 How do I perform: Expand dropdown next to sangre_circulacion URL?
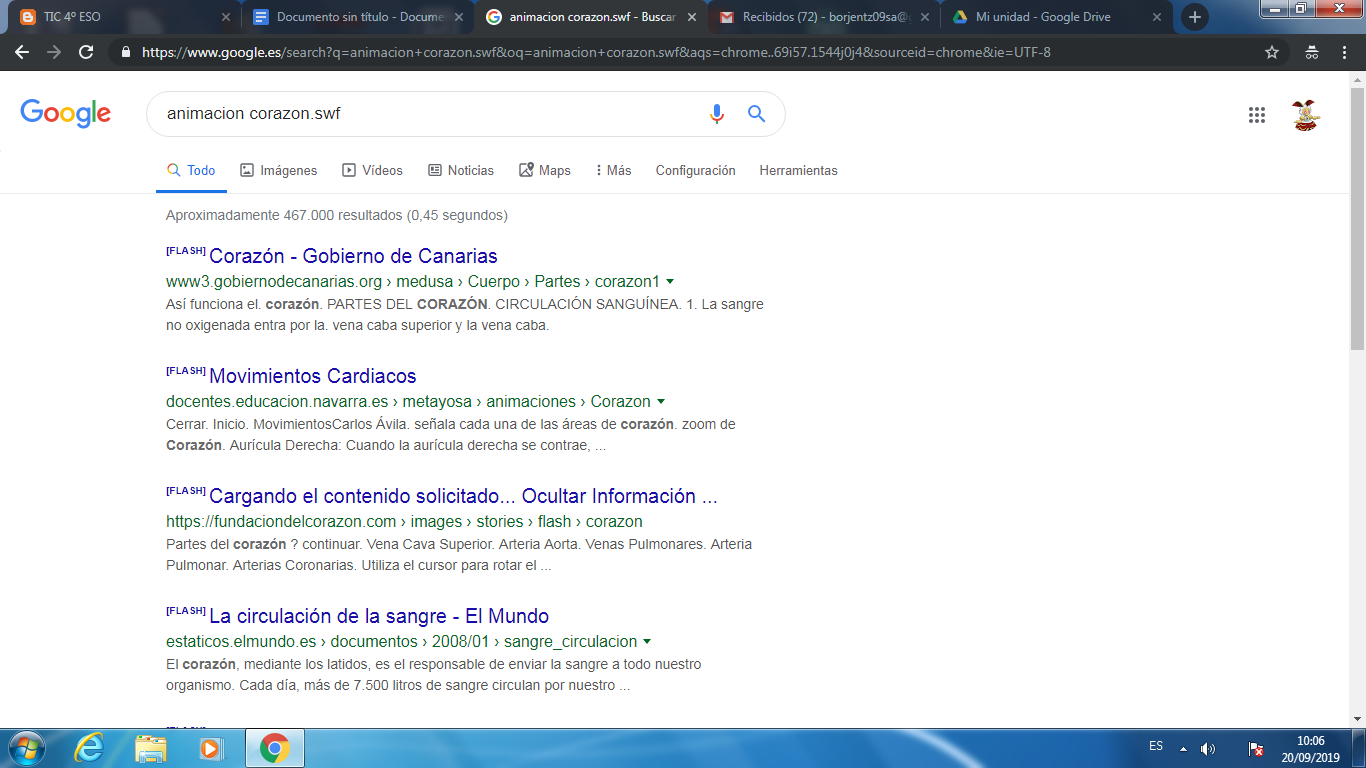[647, 642]
